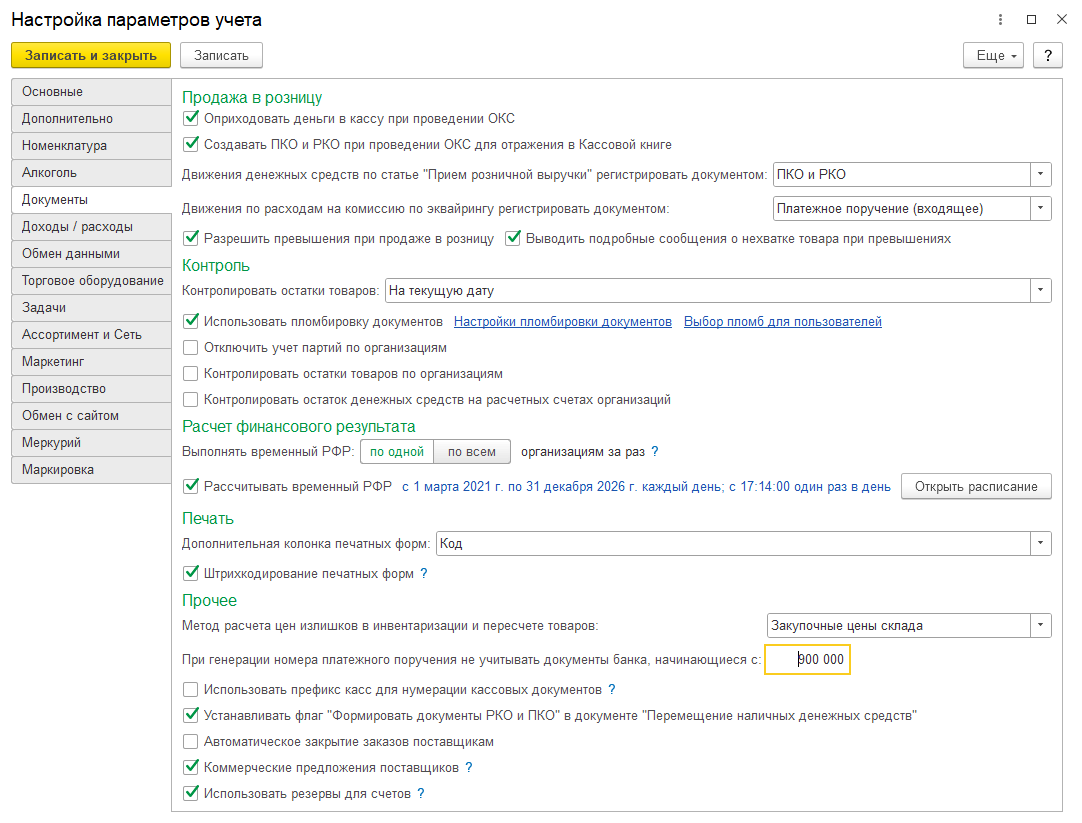This screenshot has width=1082, height=823.
Task: Enable Отключить учет партий по организациям
Action: (x=191, y=348)
